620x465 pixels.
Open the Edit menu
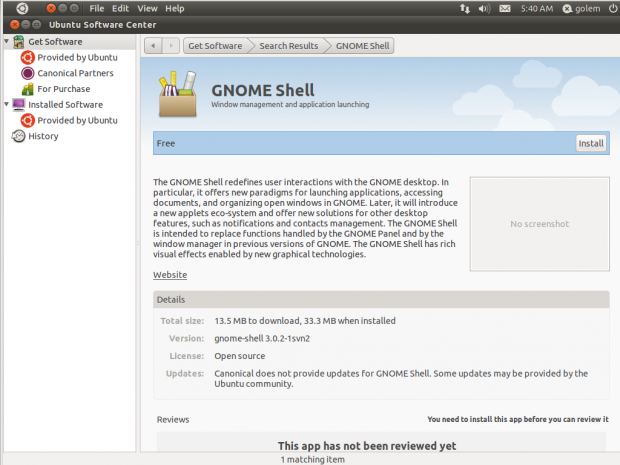(120, 8)
